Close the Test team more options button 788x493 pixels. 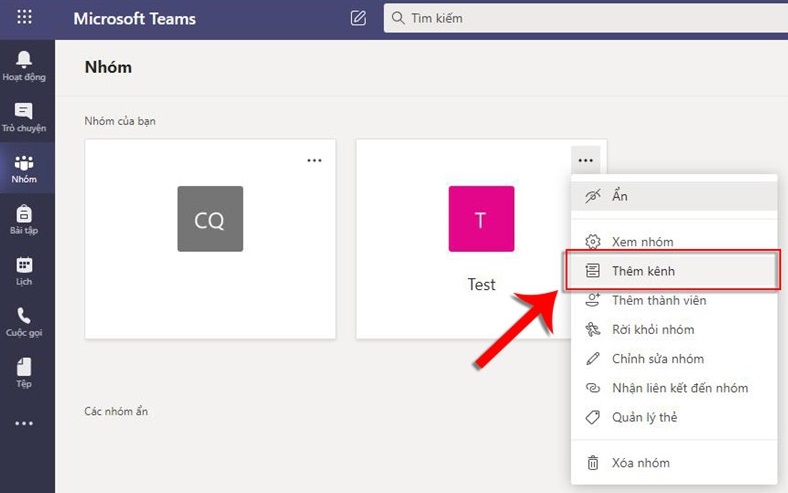pos(585,160)
